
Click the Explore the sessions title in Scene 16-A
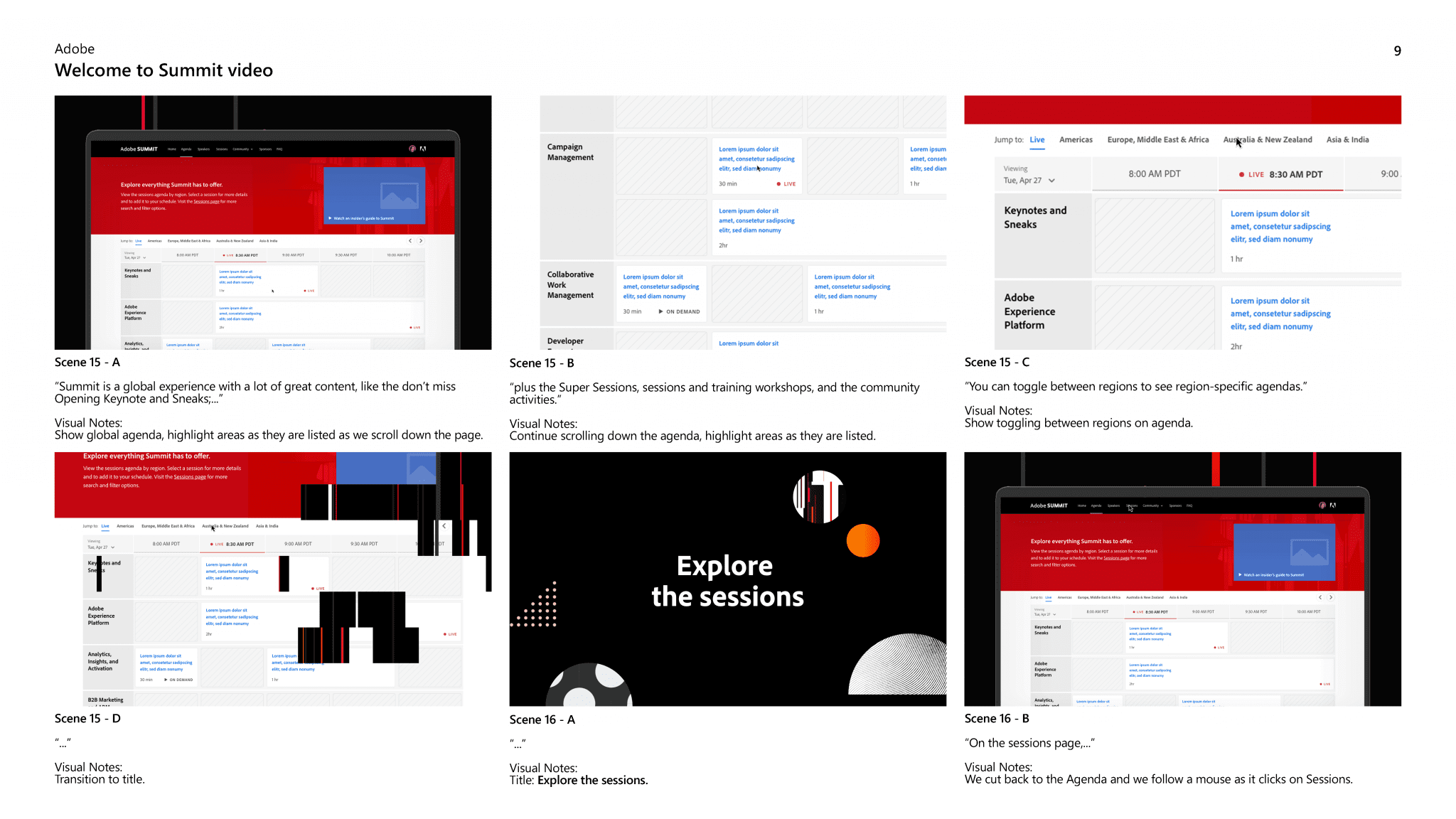727,581
